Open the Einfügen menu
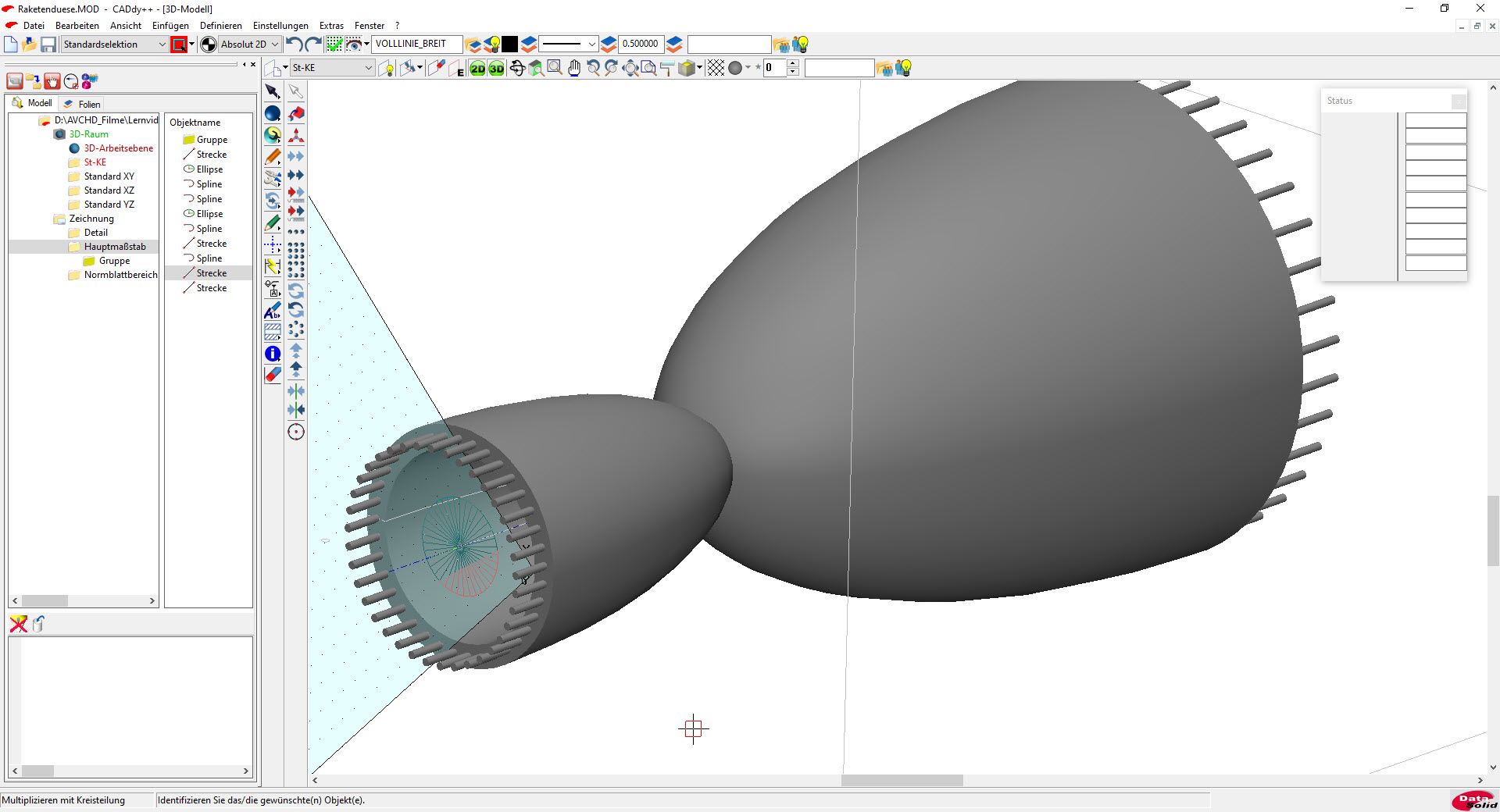The height and width of the screenshot is (812, 1500). [170, 26]
